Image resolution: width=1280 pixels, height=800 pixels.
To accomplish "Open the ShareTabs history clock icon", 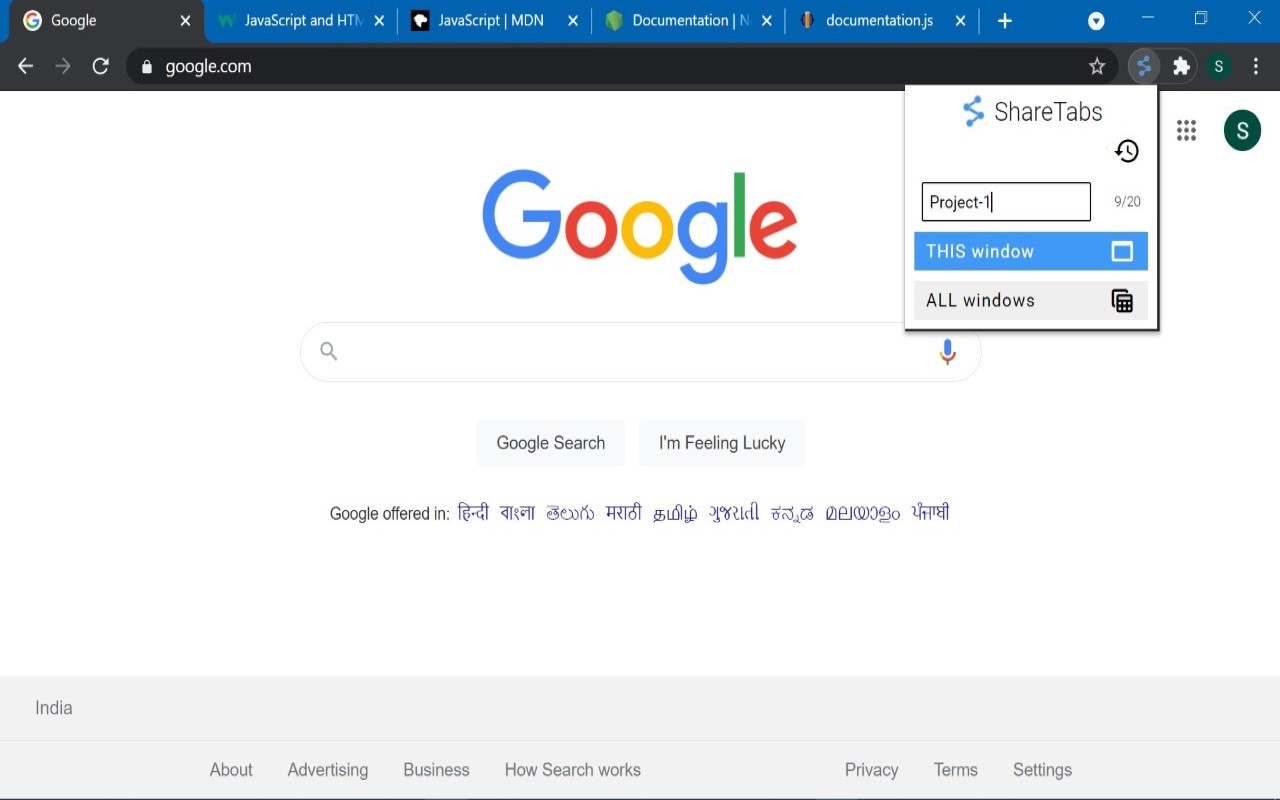I will [1127, 151].
